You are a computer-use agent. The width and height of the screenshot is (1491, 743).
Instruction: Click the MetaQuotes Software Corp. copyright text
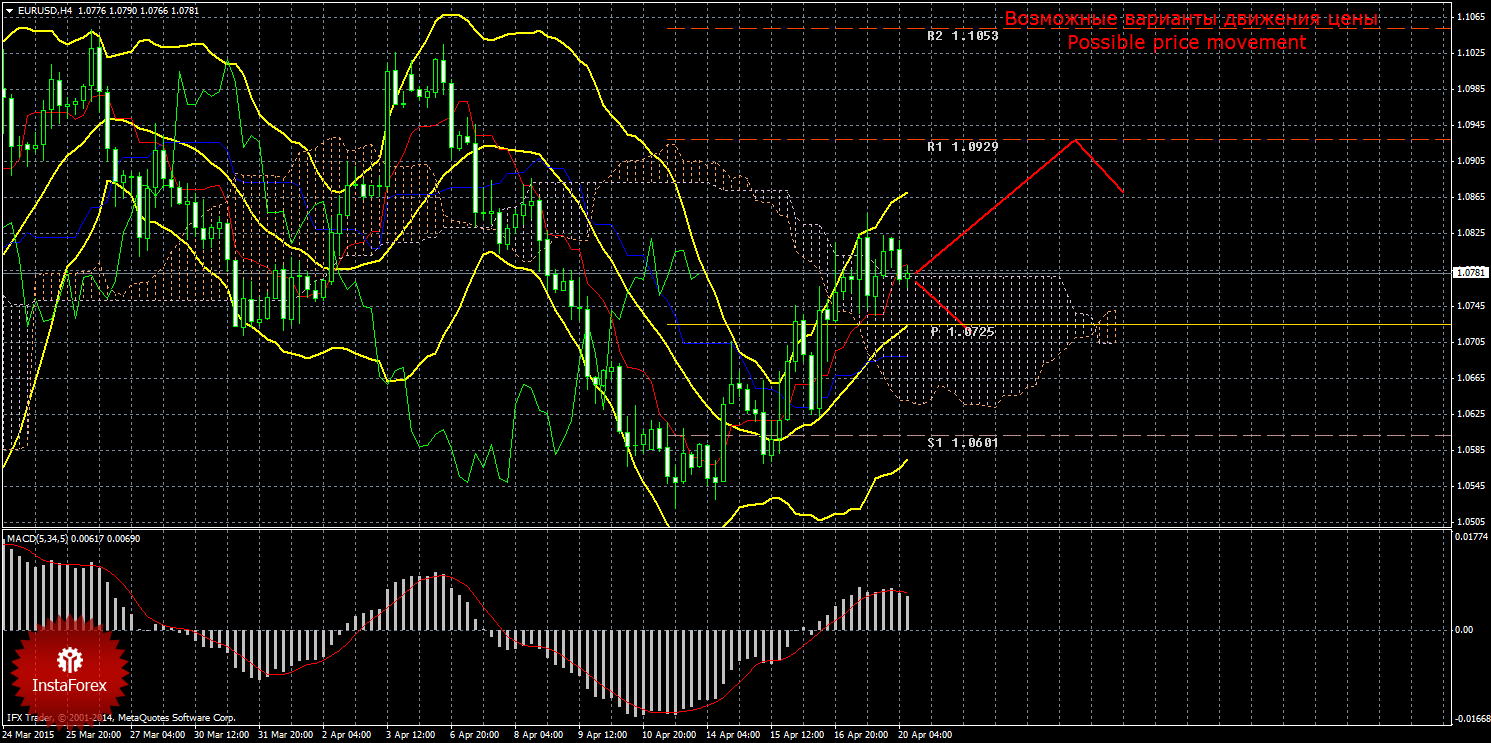point(176,718)
